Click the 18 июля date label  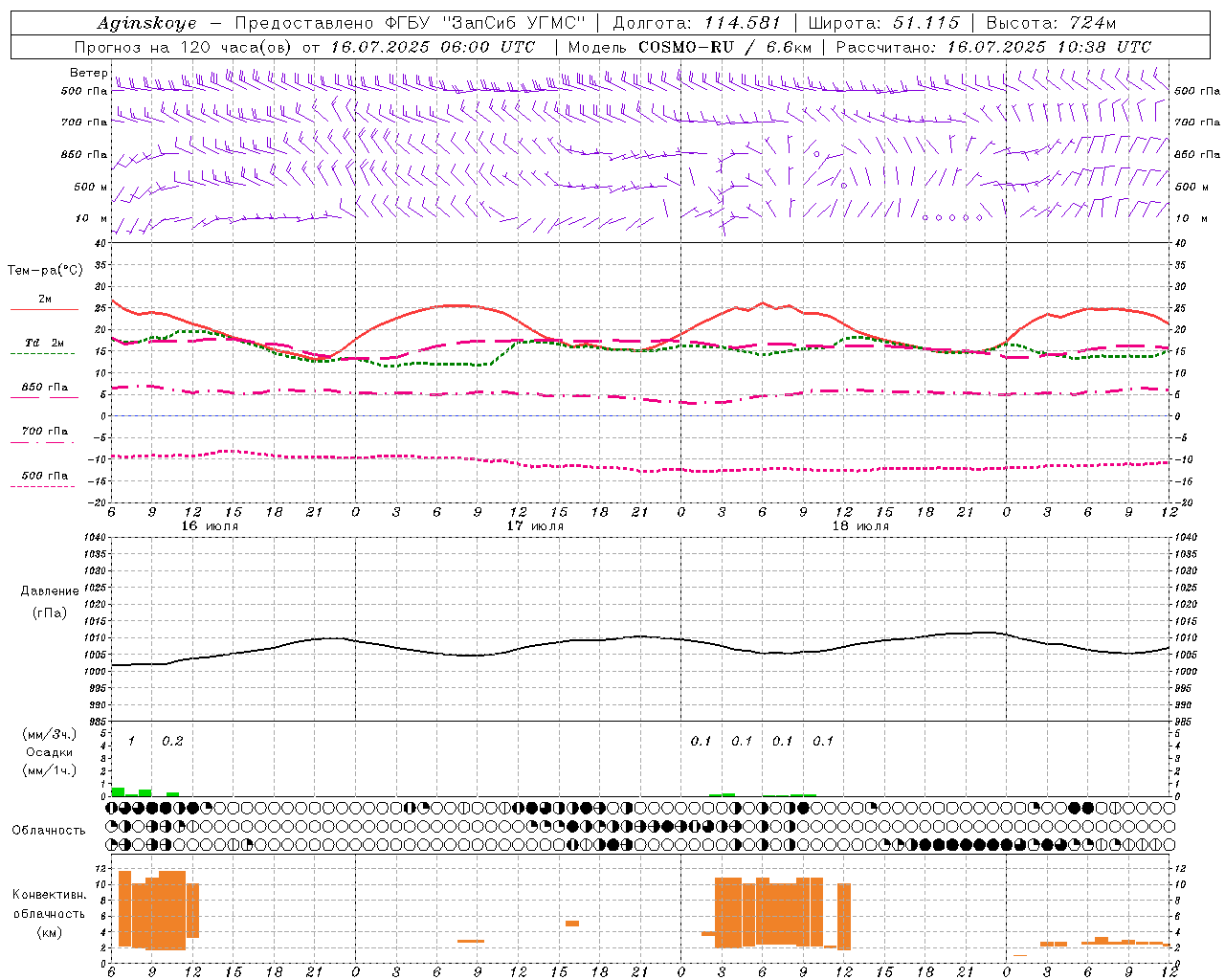coord(860,525)
